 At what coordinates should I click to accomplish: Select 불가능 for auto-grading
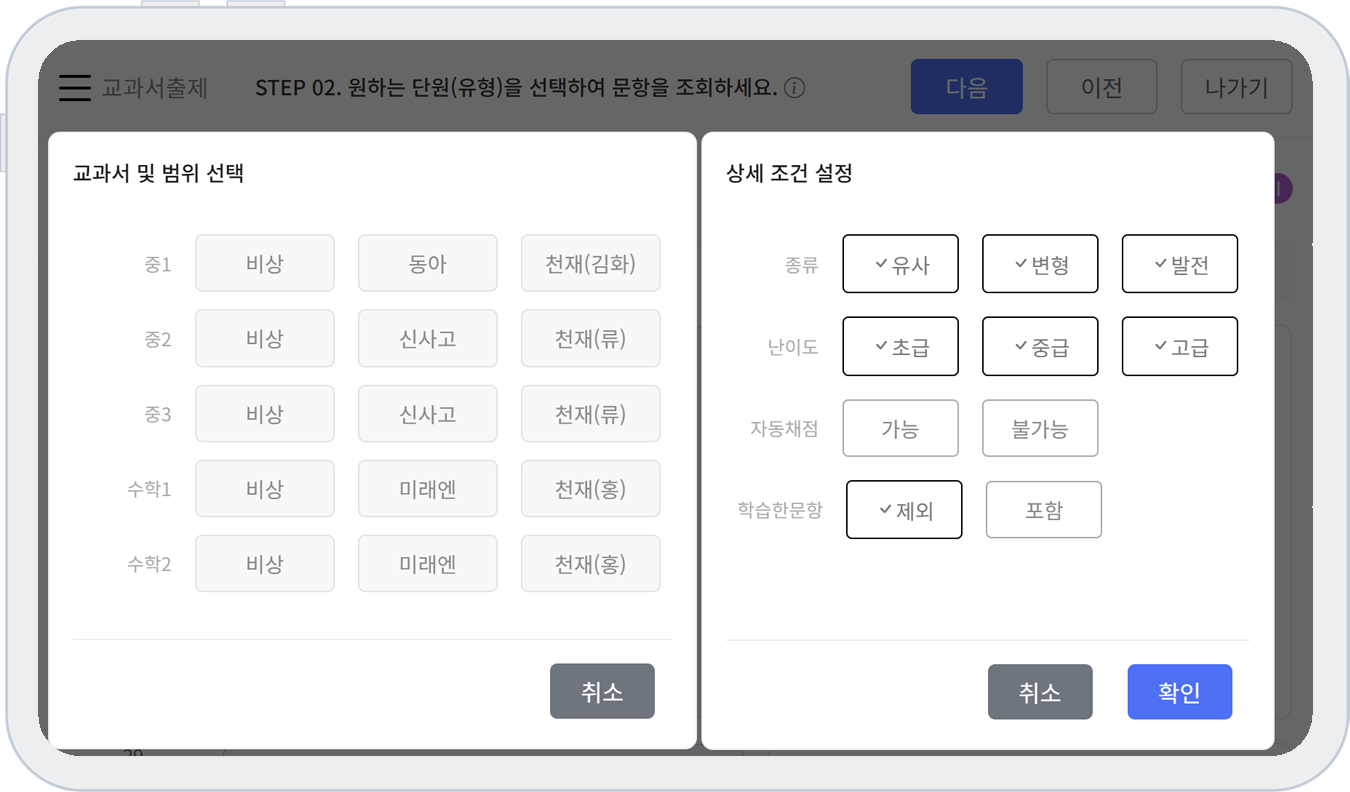[x=1040, y=428]
